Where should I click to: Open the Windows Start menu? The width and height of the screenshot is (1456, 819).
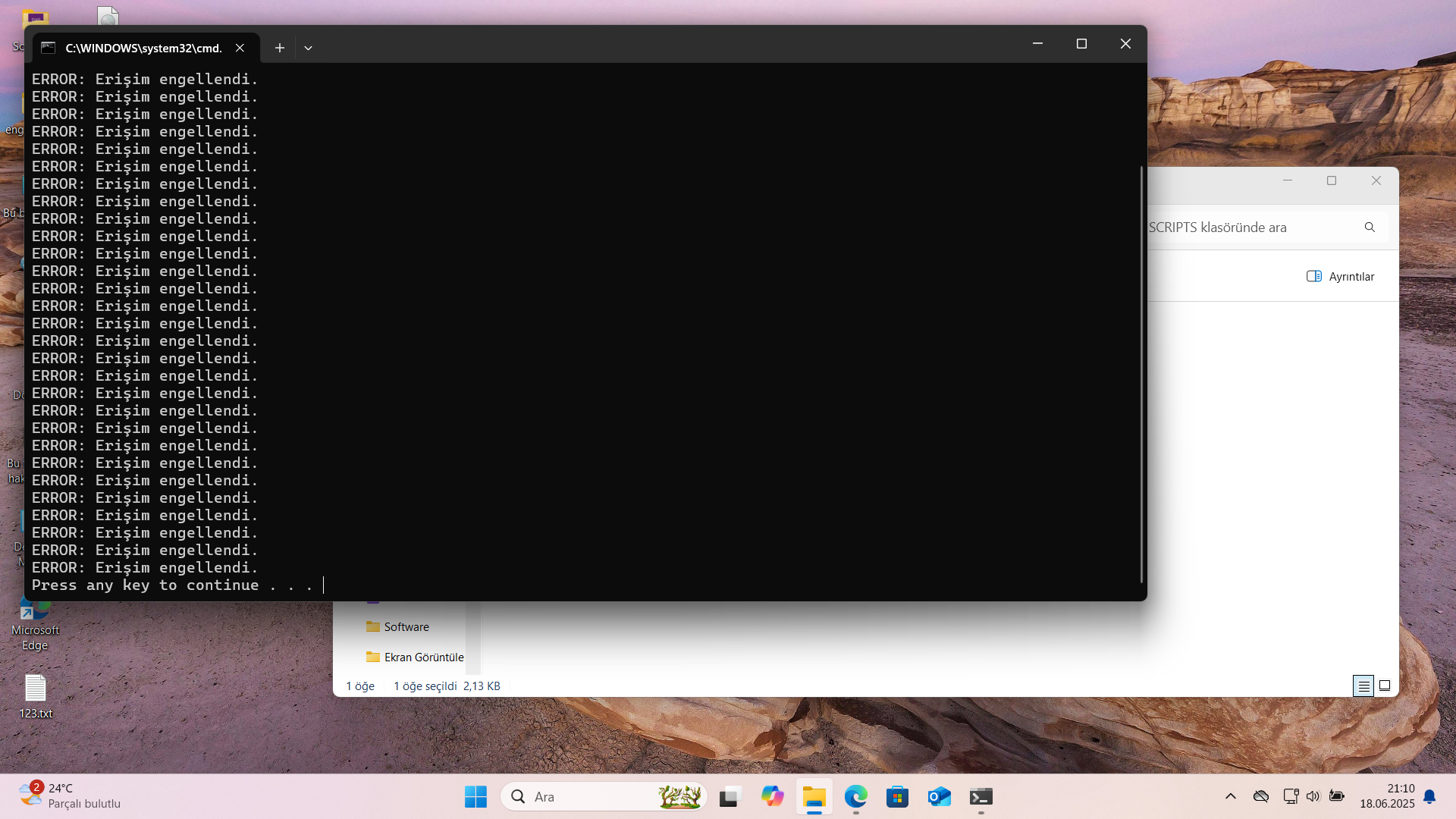tap(475, 797)
